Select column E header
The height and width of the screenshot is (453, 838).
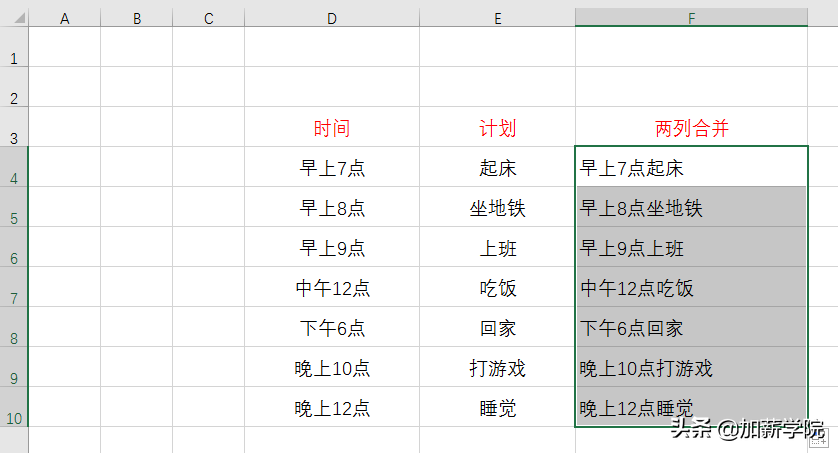pos(498,19)
